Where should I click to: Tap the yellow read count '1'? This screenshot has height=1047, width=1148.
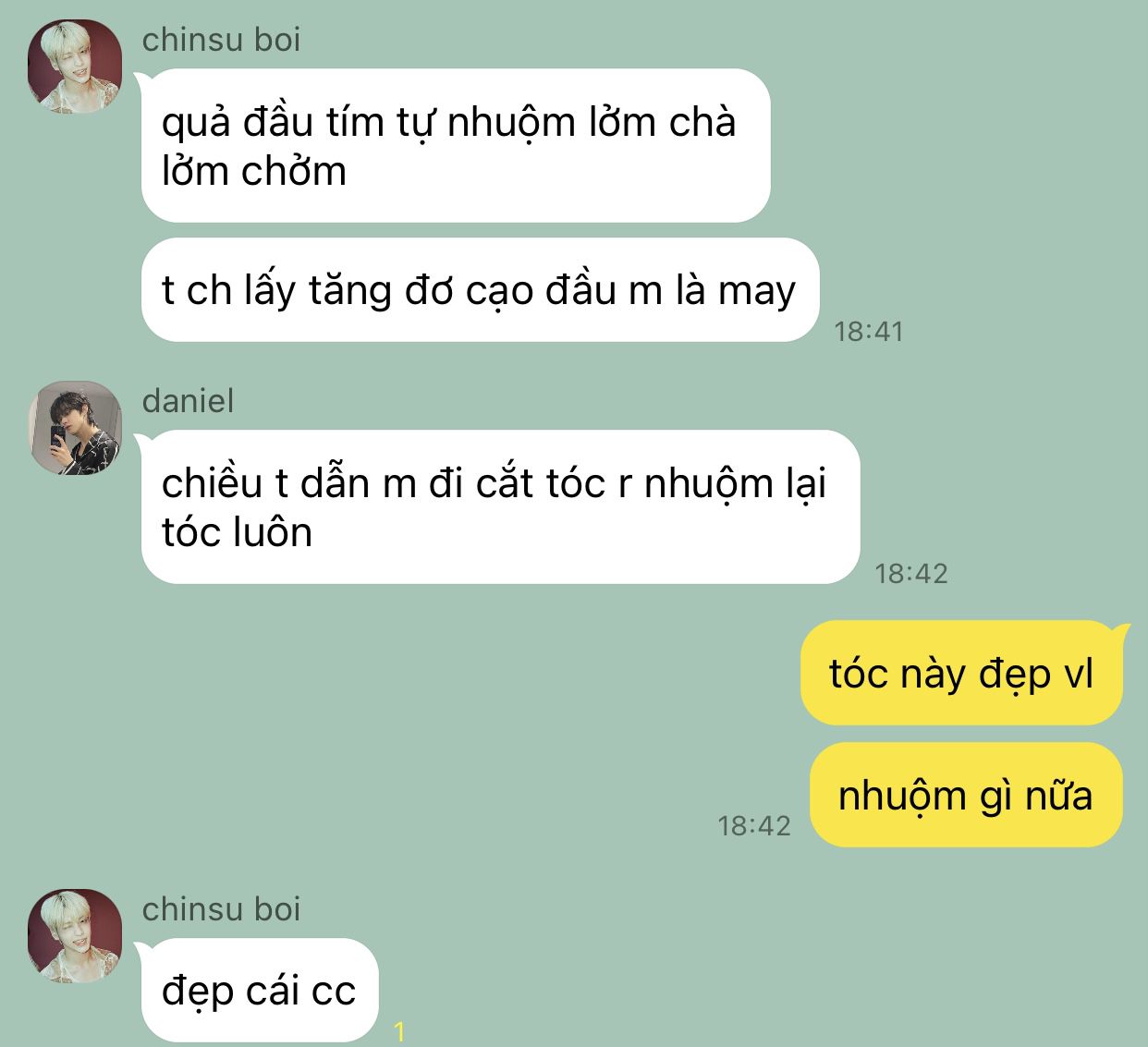coord(399,1032)
